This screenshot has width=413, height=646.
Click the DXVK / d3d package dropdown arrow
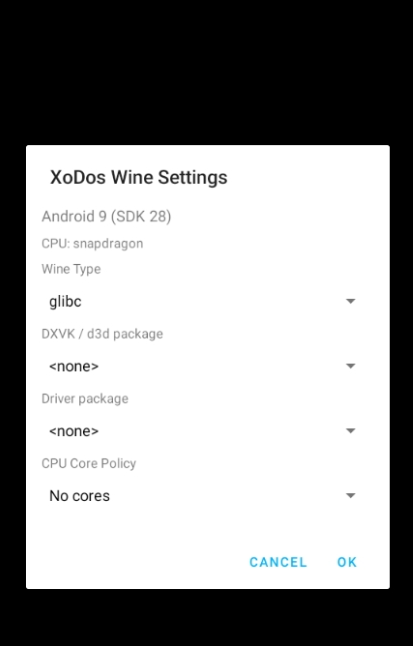click(350, 366)
